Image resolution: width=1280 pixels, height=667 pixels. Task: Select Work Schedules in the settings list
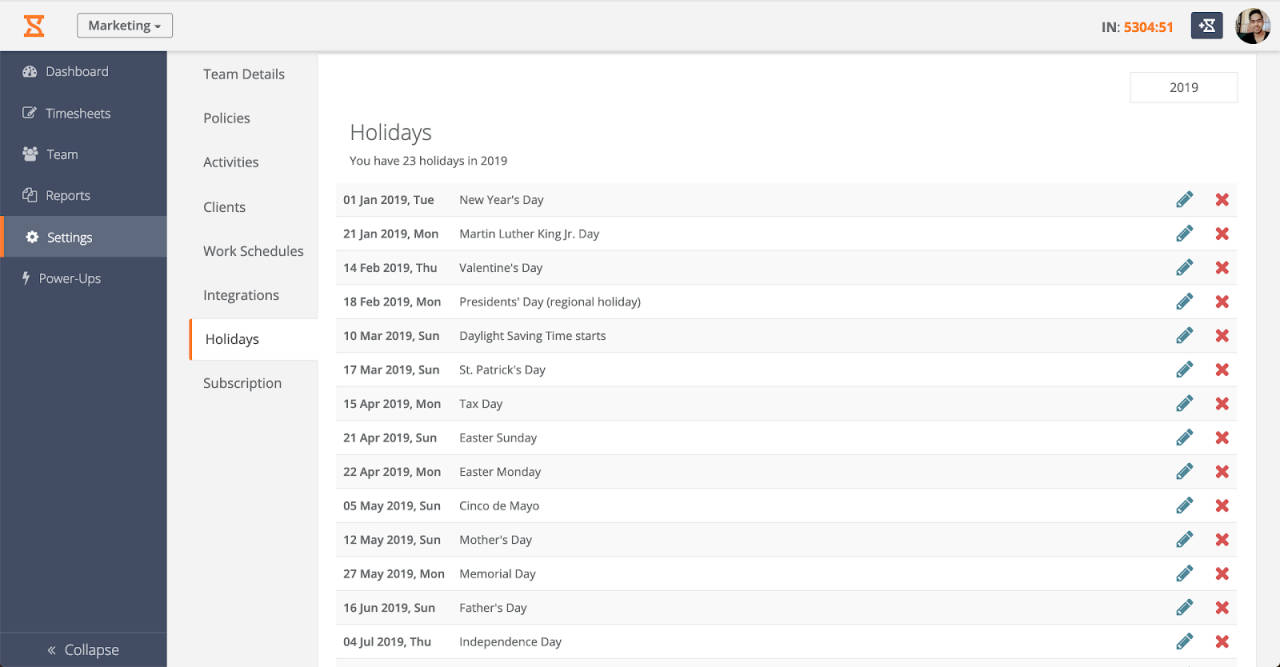pyautogui.click(x=253, y=251)
